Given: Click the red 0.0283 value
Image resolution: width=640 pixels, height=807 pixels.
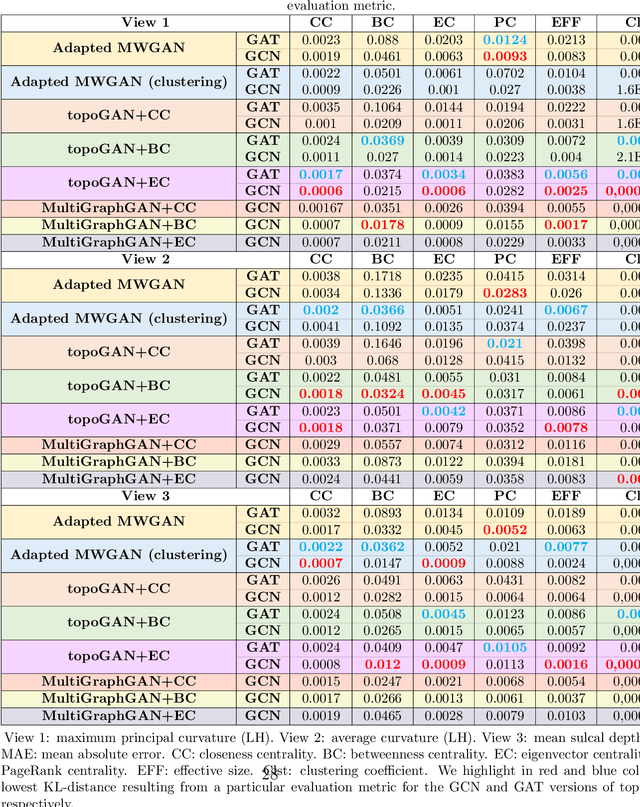Looking at the screenshot, I should 505,293.
